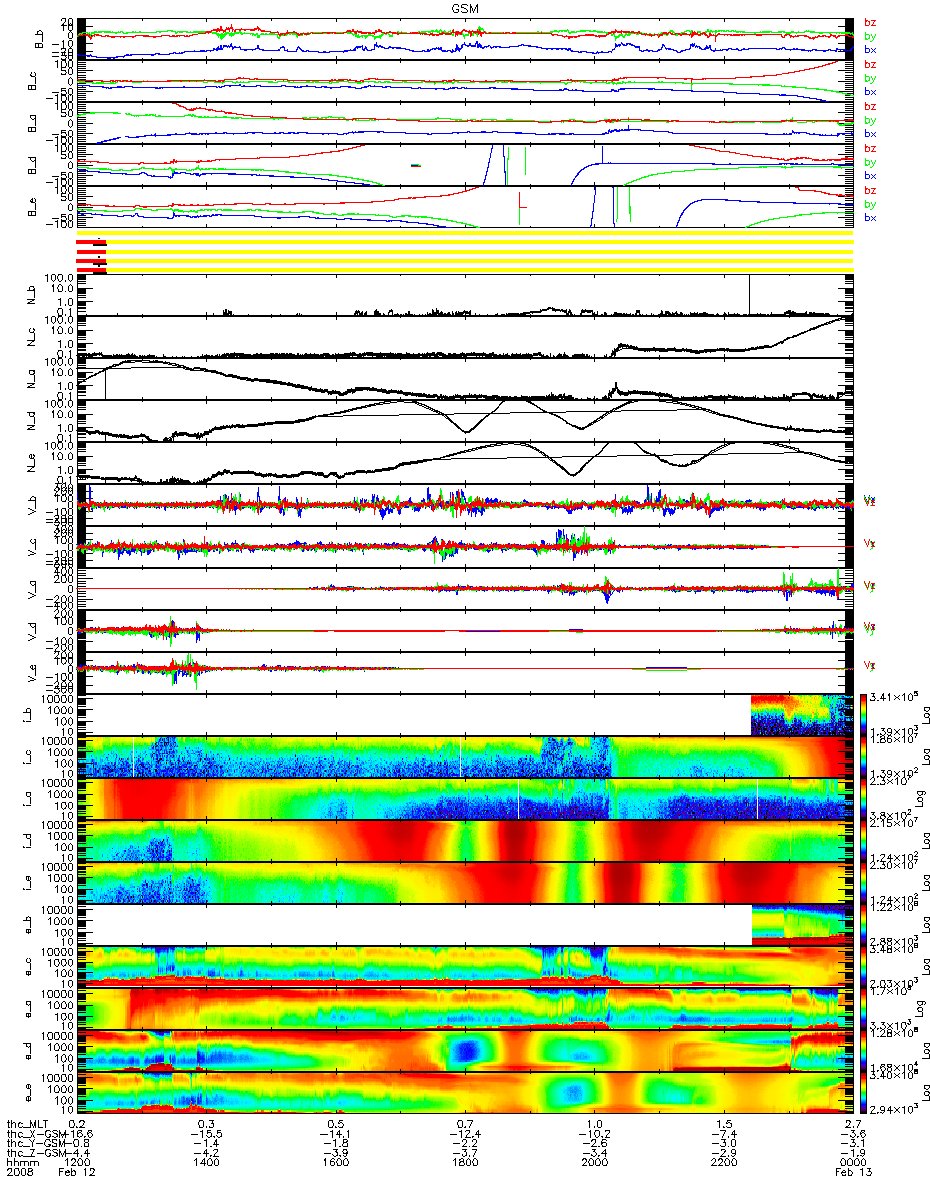Click the green by legend of B_b panel
The image size is (930, 1200).
tap(870, 36)
